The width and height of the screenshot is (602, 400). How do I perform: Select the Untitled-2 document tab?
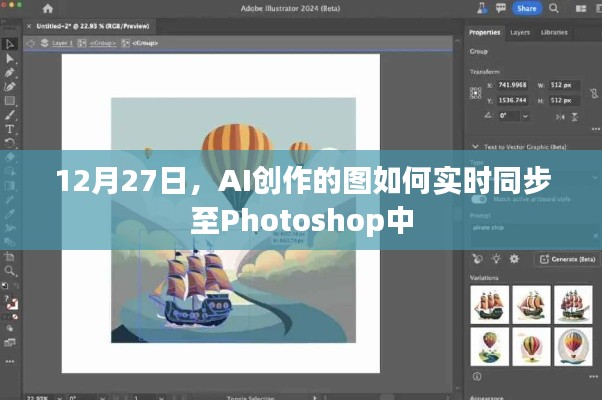point(93,26)
